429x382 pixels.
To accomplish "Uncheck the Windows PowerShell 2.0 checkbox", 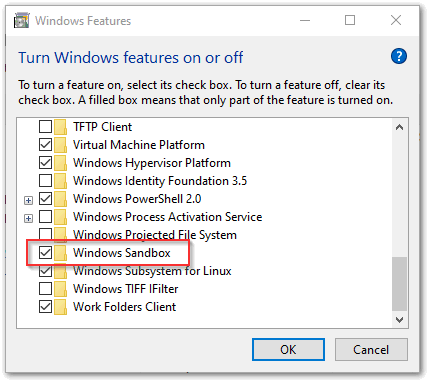I will [45, 199].
